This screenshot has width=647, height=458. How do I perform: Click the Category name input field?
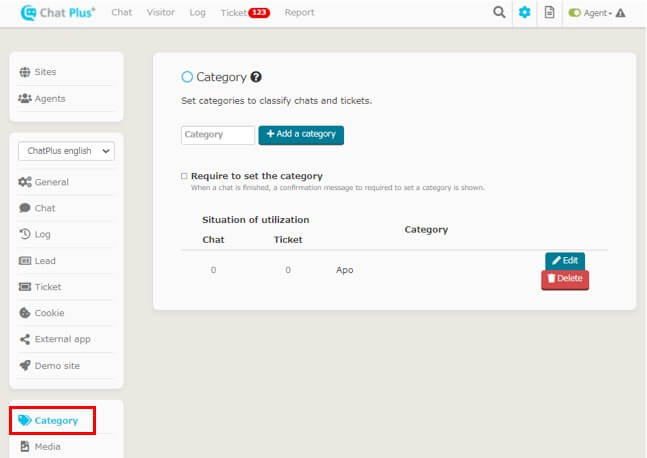click(x=217, y=135)
